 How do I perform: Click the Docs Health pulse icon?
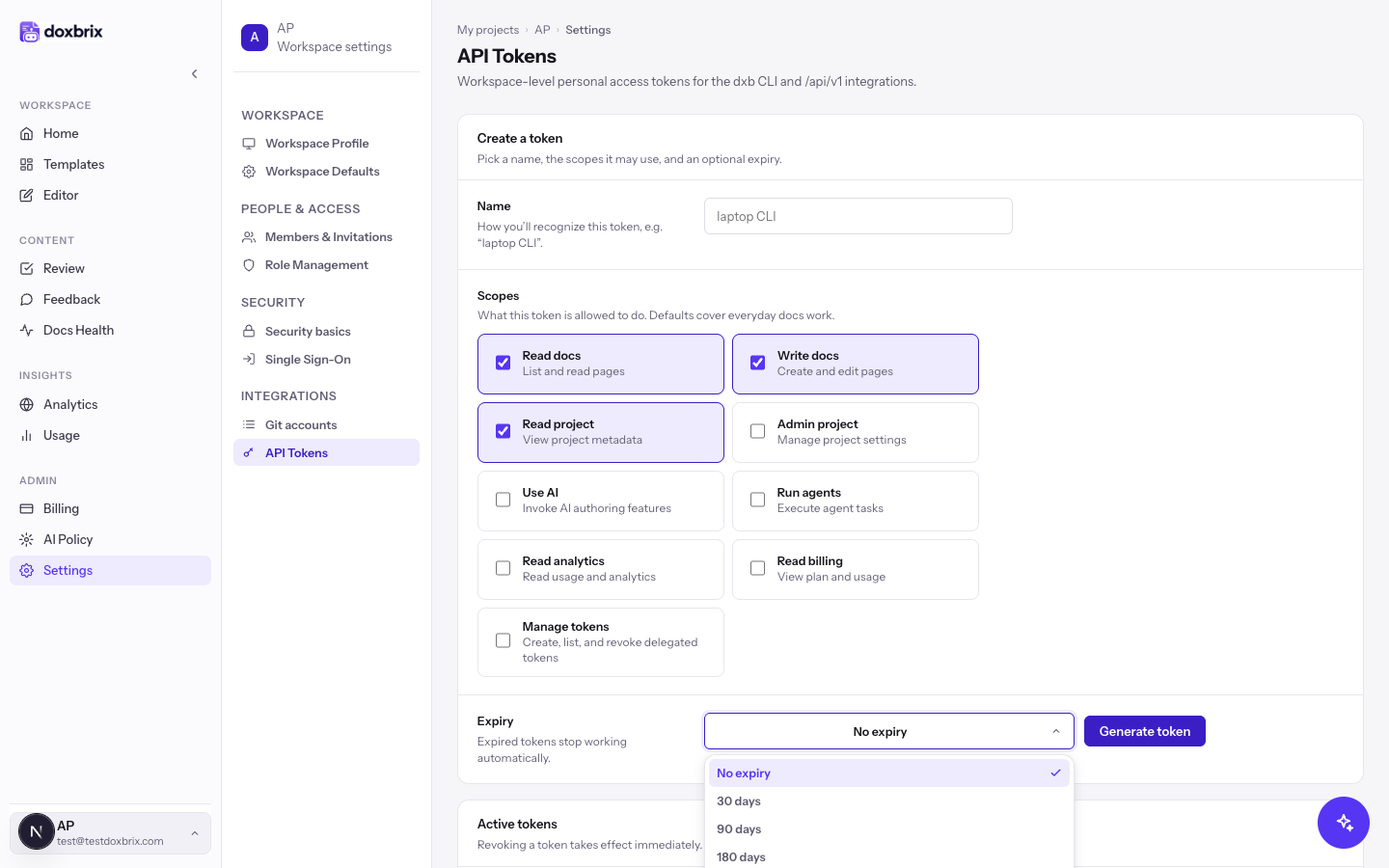click(27, 330)
